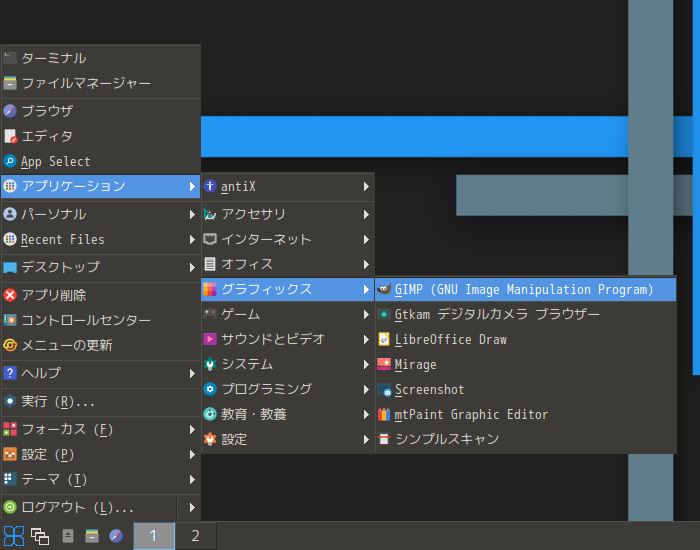Click the Screenshot label
Viewport: 700px width, 550px height.
pyautogui.click(x=429, y=390)
